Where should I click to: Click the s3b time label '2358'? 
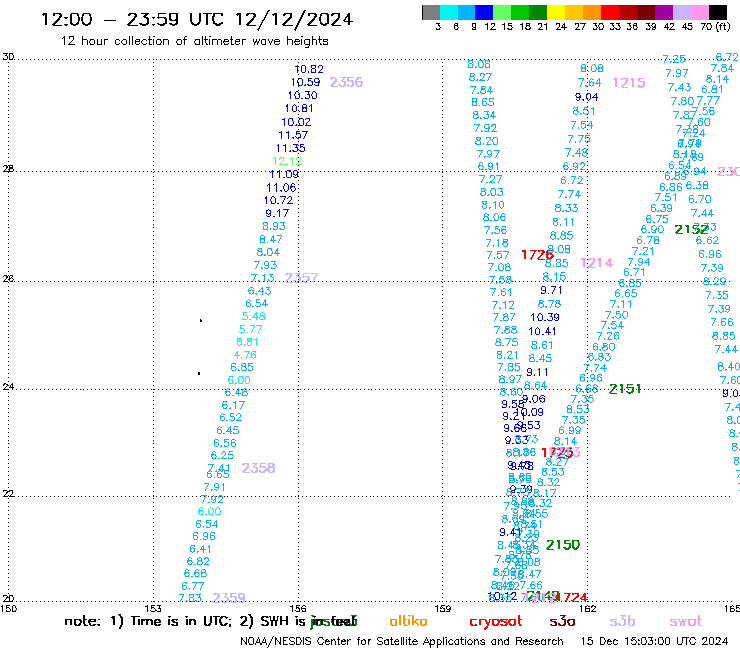pyautogui.click(x=258, y=468)
